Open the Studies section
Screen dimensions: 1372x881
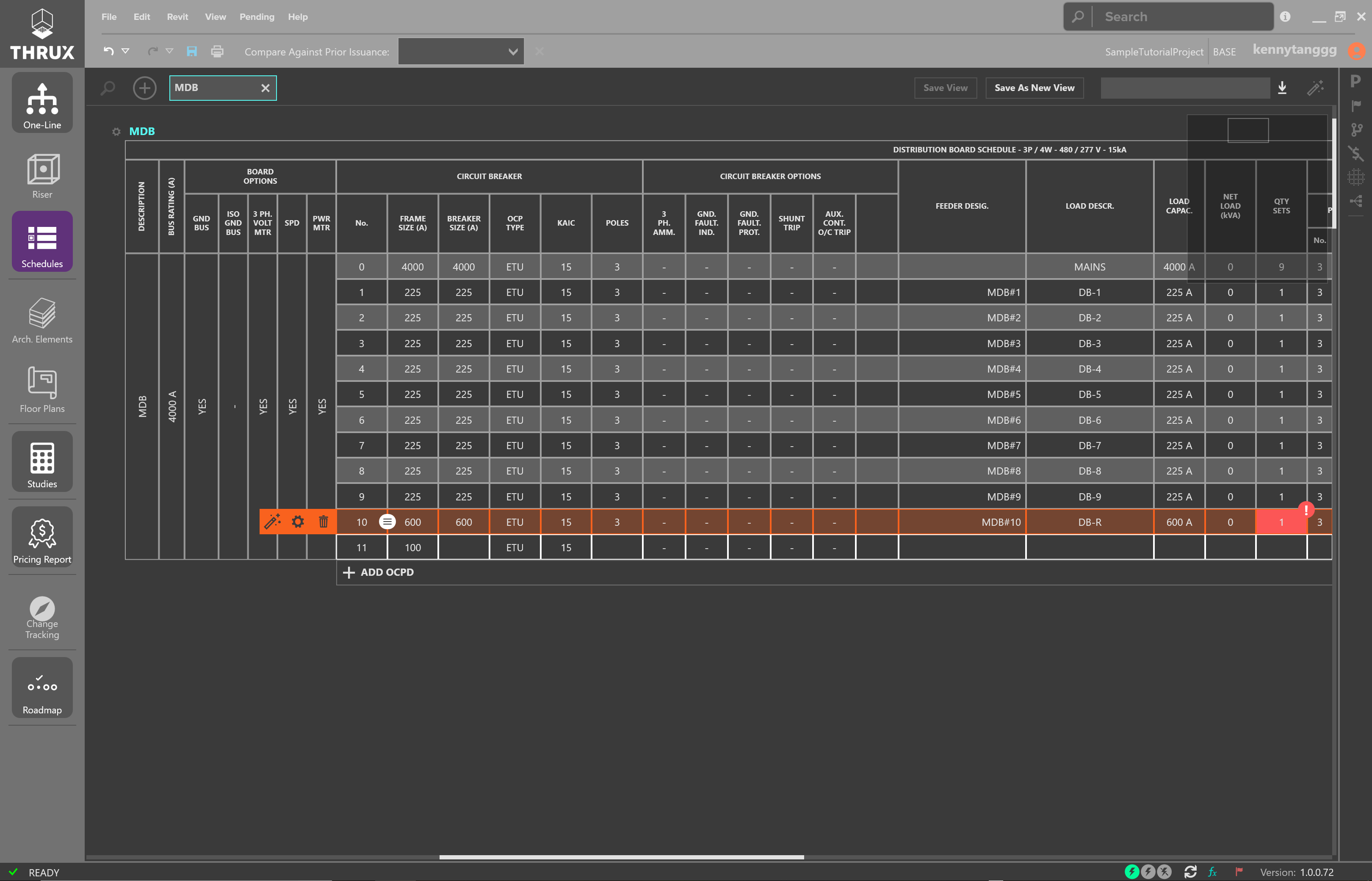[x=42, y=461]
